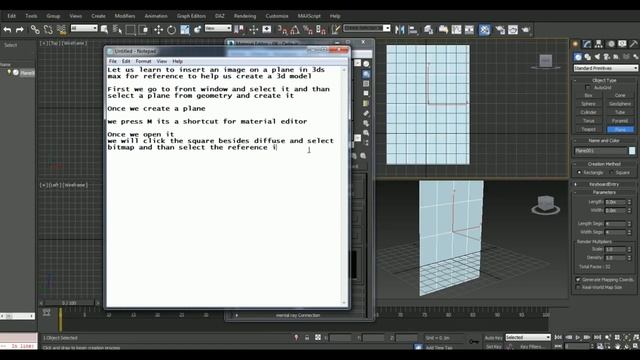This screenshot has width=640, height=360.
Task: Click the Teapot primitive button
Action: pos(588,129)
